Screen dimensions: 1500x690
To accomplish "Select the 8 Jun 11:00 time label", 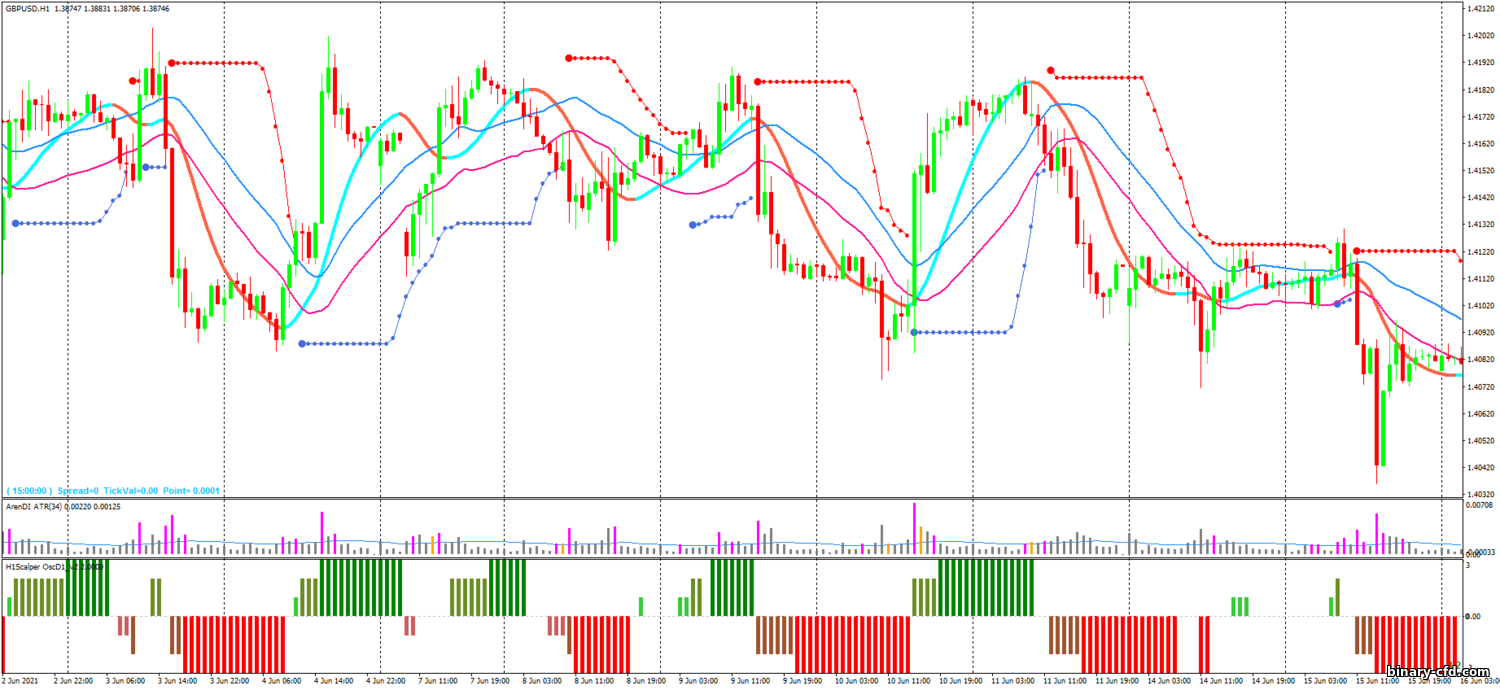I will (594, 681).
